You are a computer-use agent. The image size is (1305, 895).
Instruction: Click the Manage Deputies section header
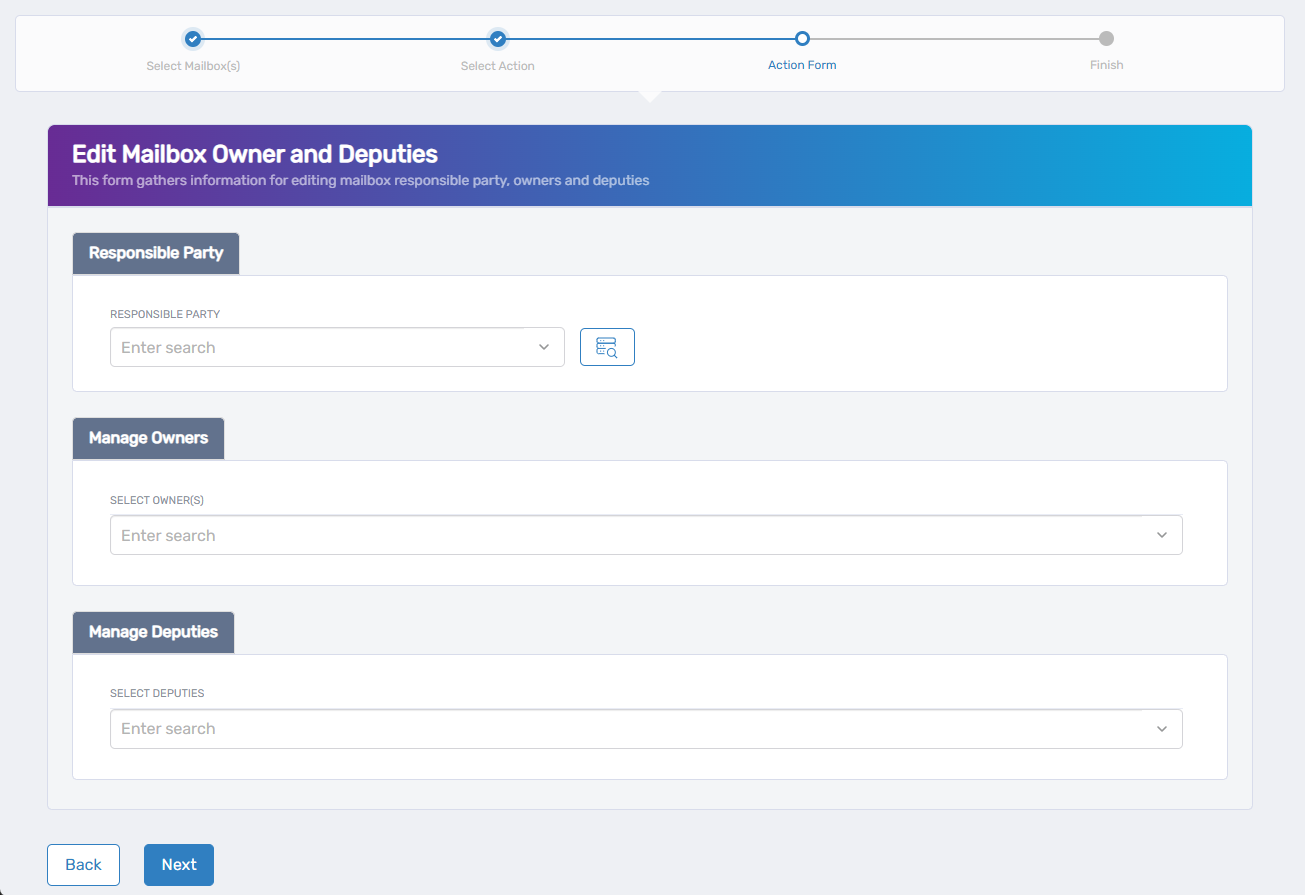(152, 632)
